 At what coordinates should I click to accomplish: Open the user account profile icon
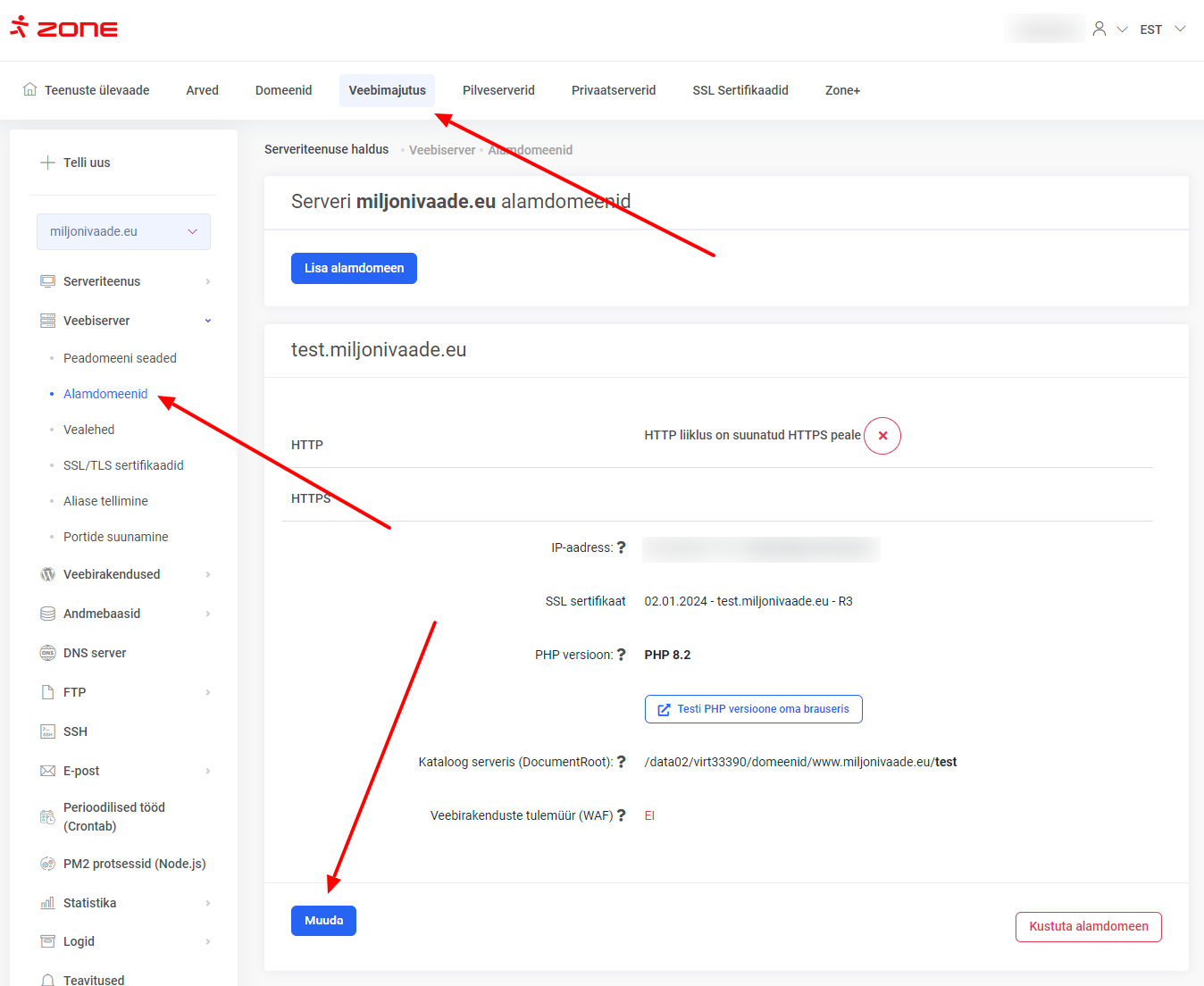pos(1099,29)
